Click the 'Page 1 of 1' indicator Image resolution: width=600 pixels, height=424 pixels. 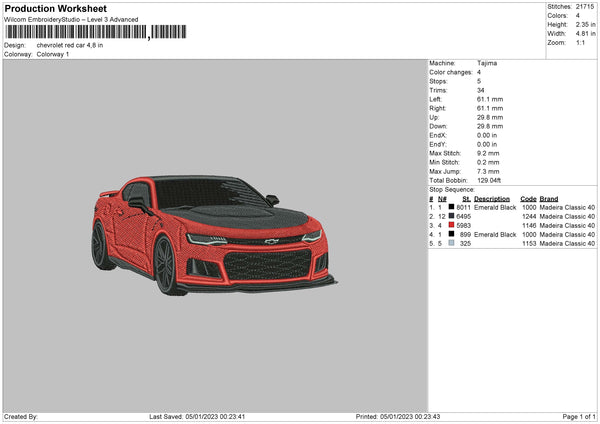tap(579, 417)
